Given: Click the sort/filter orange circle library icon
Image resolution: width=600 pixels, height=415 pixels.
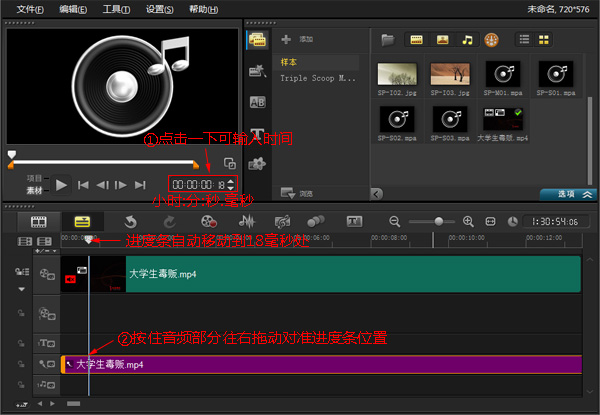Looking at the screenshot, I should coord(491,39).
